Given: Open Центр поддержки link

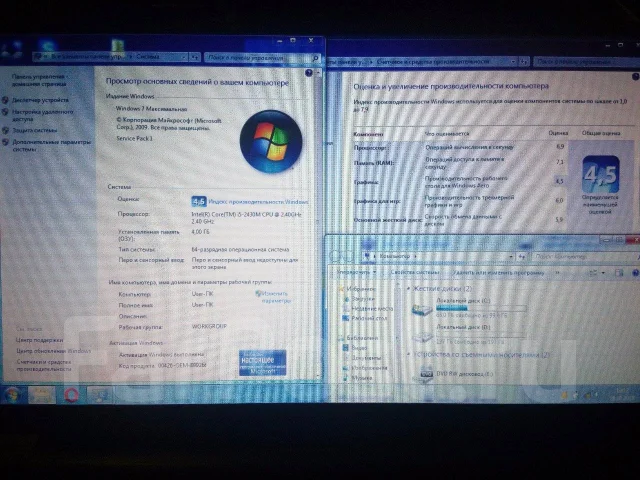Looking at the screenshot, I should coord(40,340).
